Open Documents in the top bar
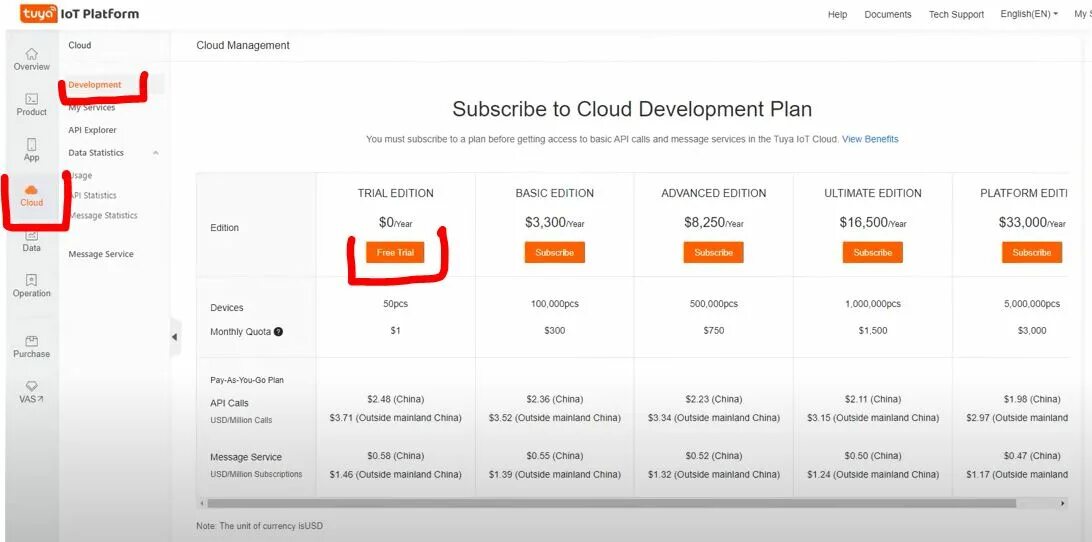This screenshot has width=1092, height=542. (x=887, y=14)
